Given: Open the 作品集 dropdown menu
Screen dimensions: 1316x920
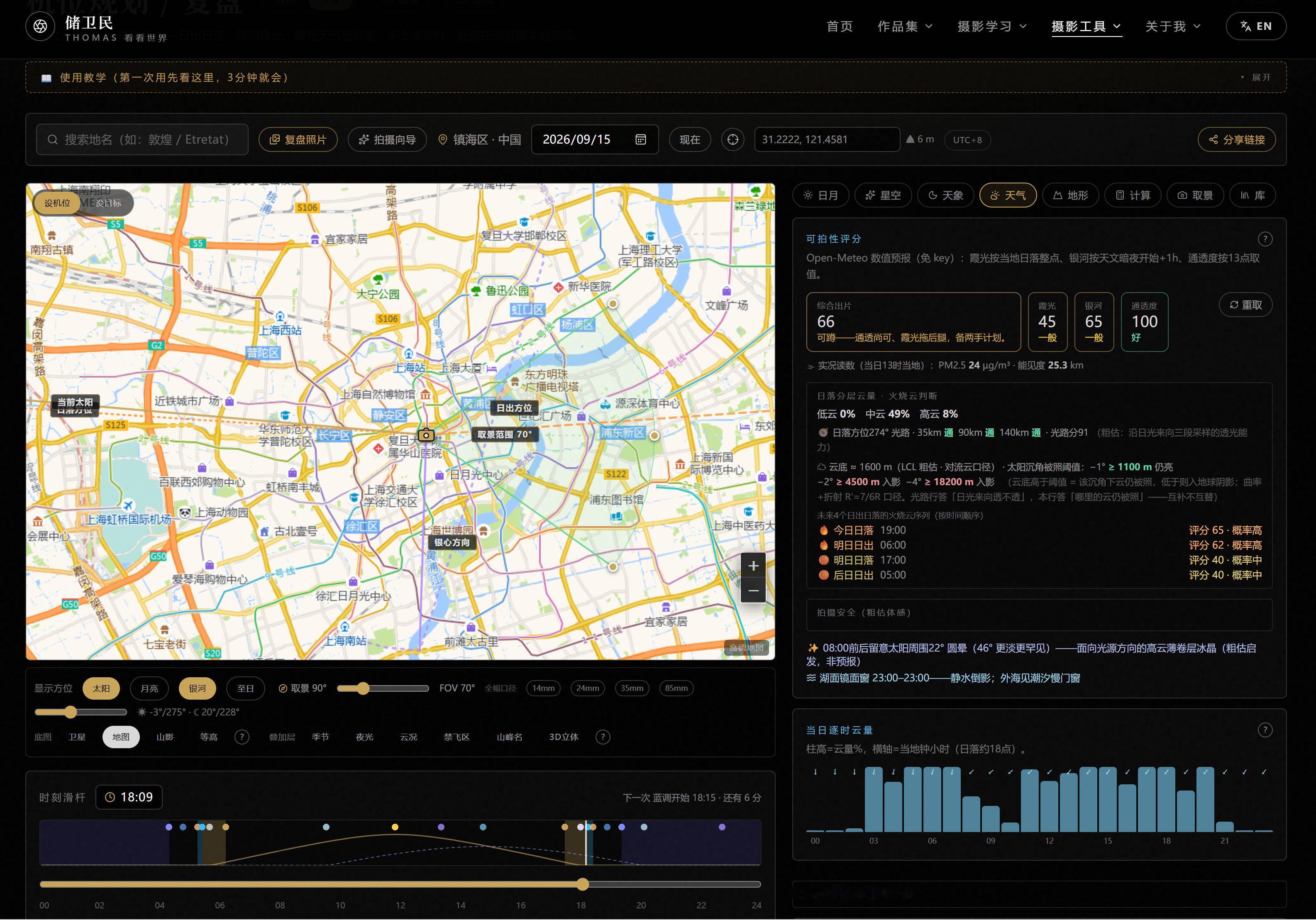Looking at the screenshot, I should [x=905, y=27].
